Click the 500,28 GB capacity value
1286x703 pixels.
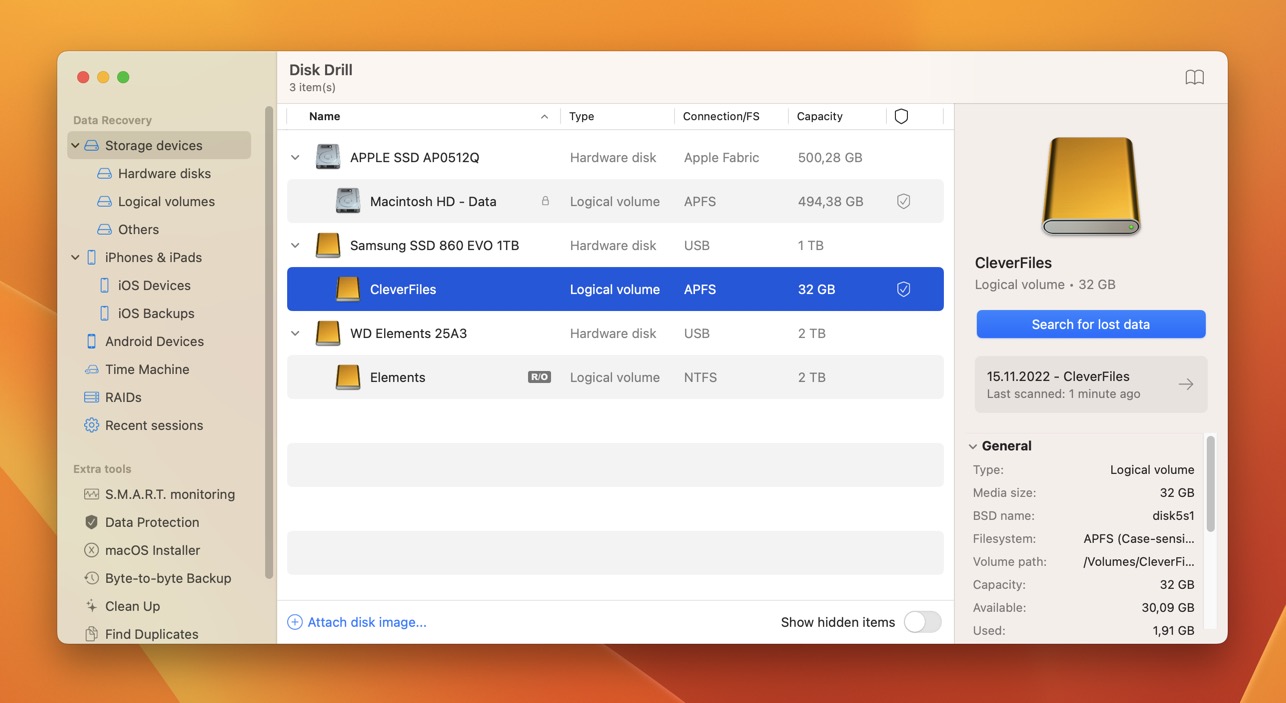coord(830,157)
